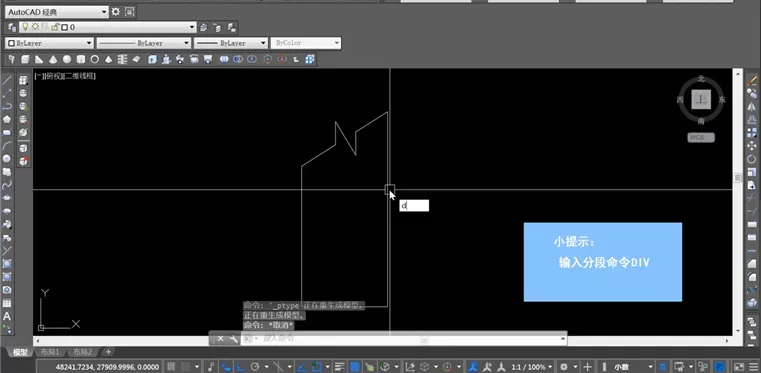Toggle grid display in status bar

point(171,367)
